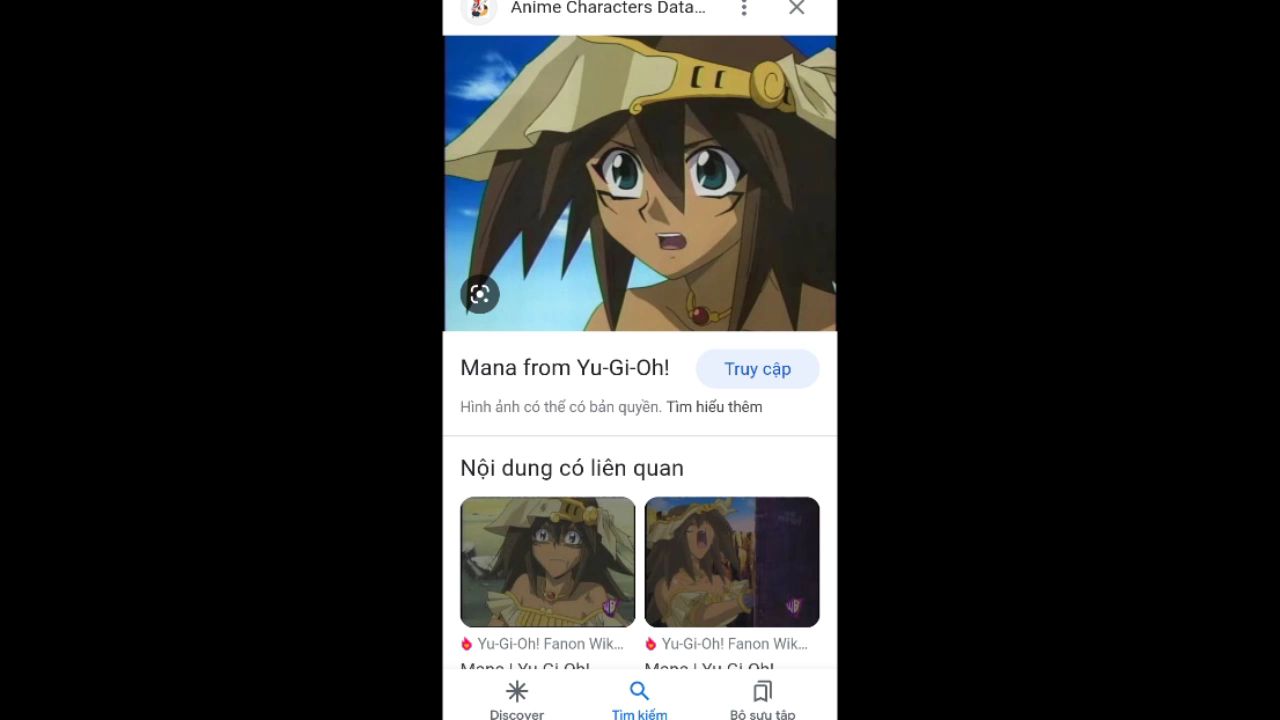
Task: Tap the main Mana anime image
Action: coord(640,183)
